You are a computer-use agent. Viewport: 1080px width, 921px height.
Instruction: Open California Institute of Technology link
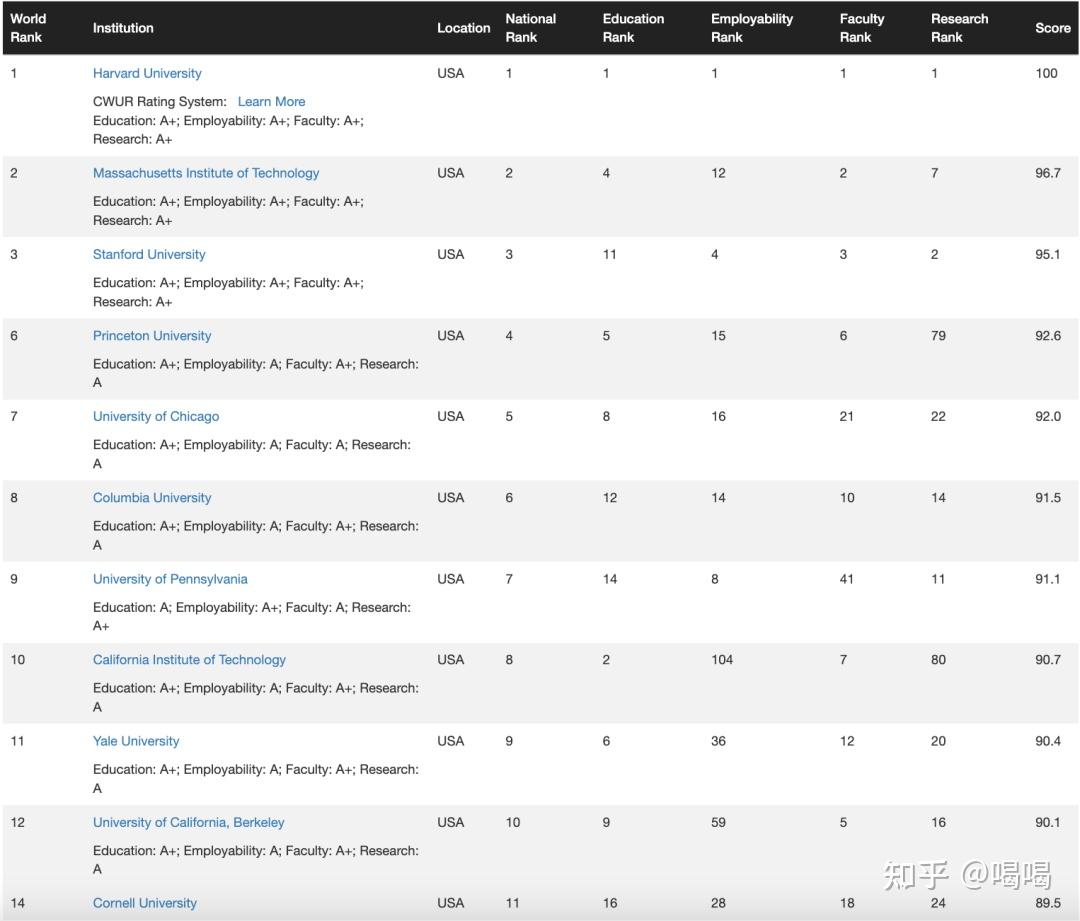click(x=189, y=659)
